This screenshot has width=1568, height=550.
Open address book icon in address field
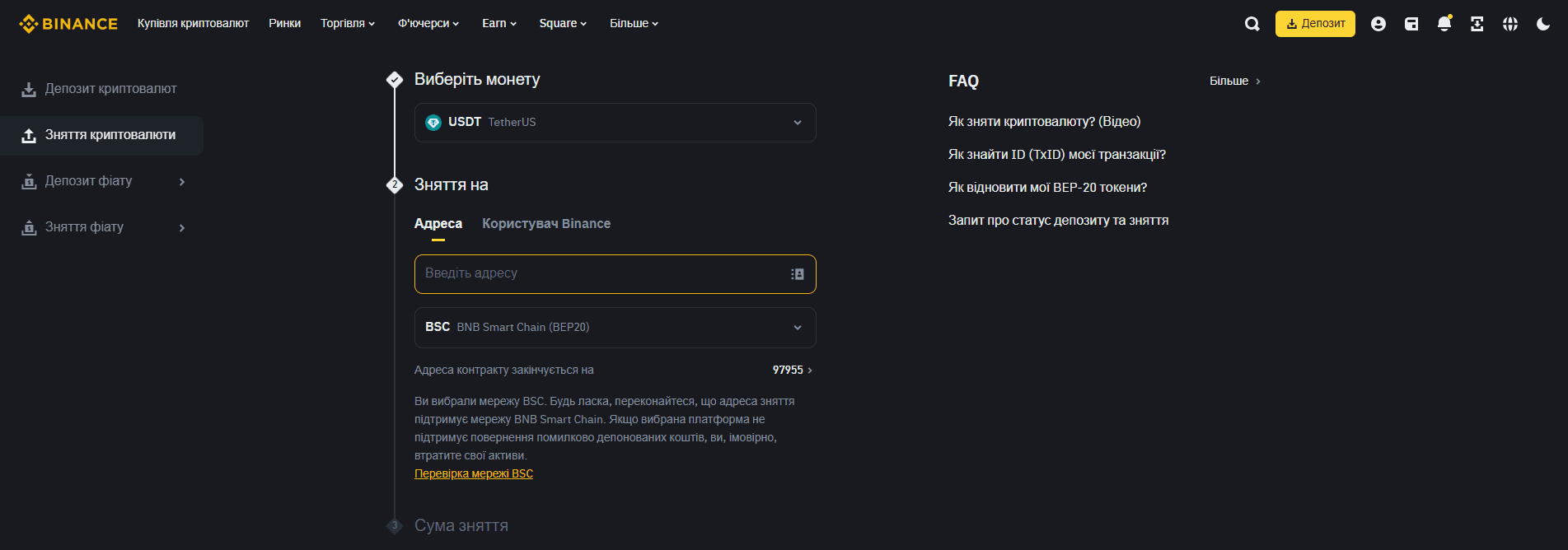(x=797, y=274)
